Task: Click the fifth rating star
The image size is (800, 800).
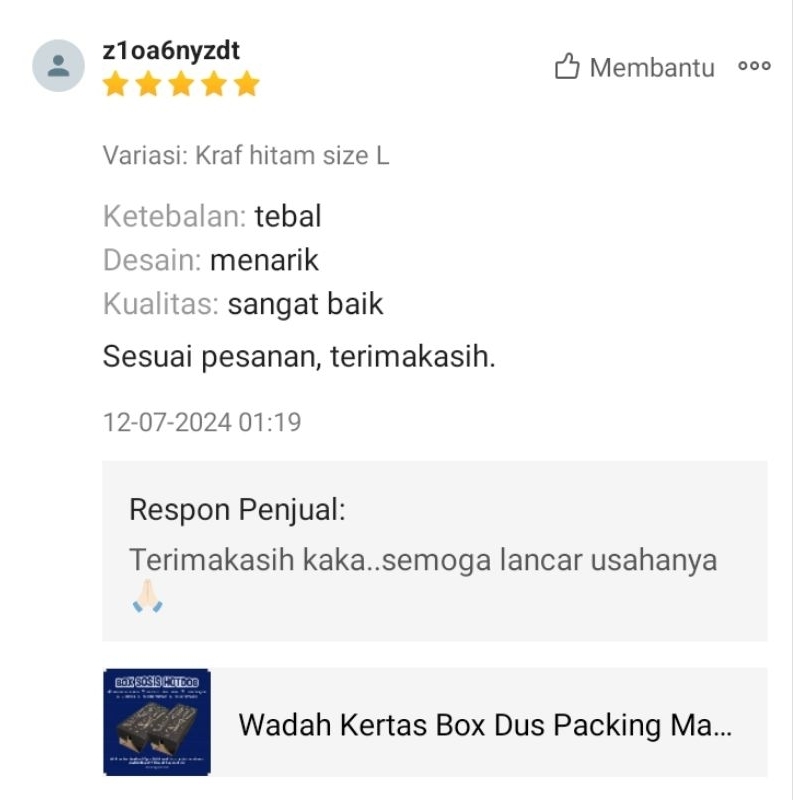Action: 247,84
